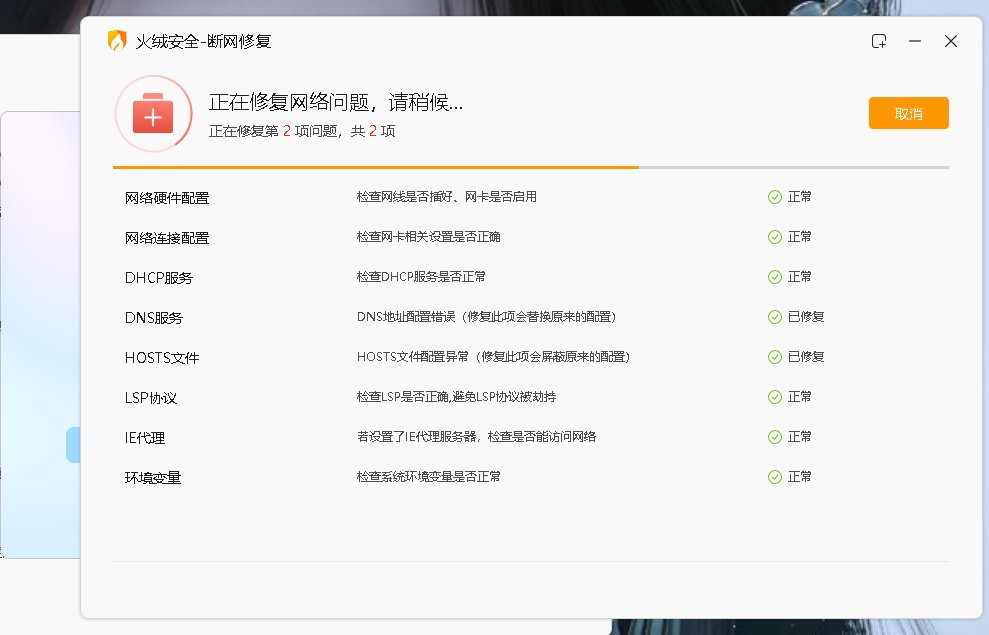
Task: Click the green check icon for DNS服务
Action: click(775, 317)
